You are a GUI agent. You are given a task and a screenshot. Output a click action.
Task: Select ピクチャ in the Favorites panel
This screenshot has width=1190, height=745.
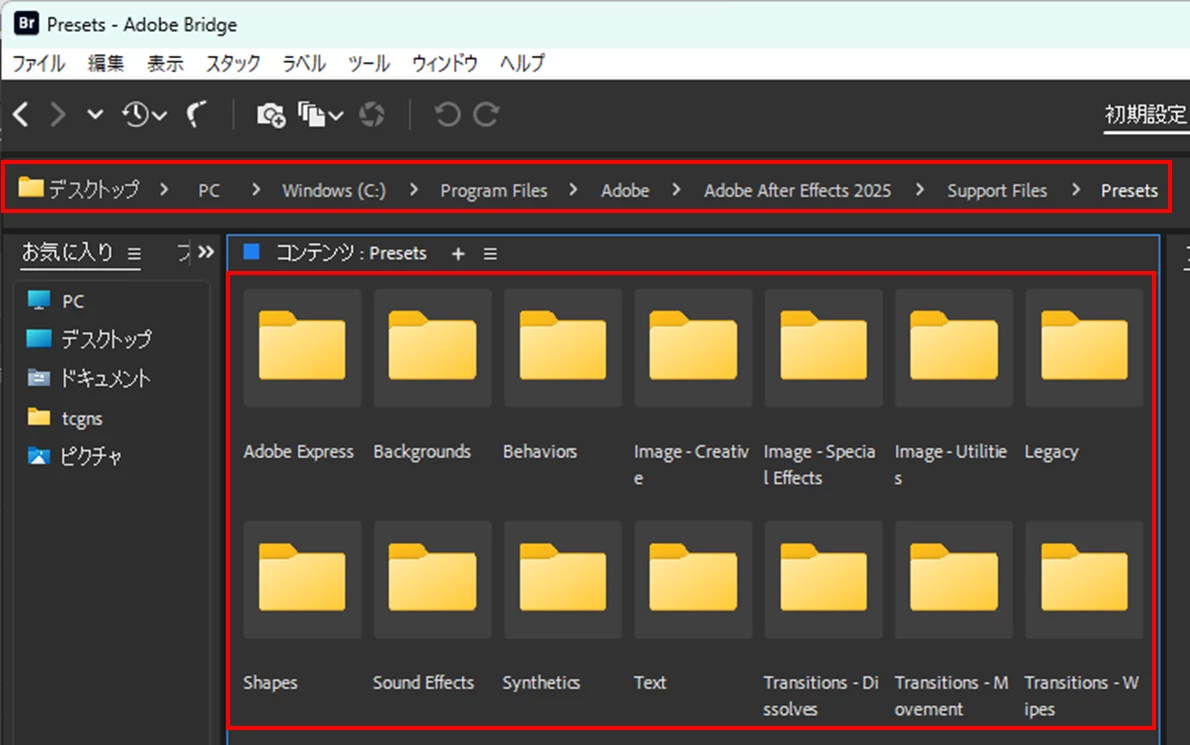tap(74, 456)
